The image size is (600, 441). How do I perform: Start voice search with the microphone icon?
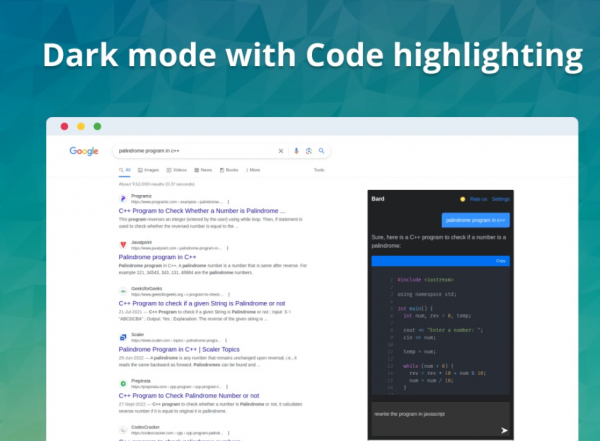pyautogui.click(x=296, y=151)
